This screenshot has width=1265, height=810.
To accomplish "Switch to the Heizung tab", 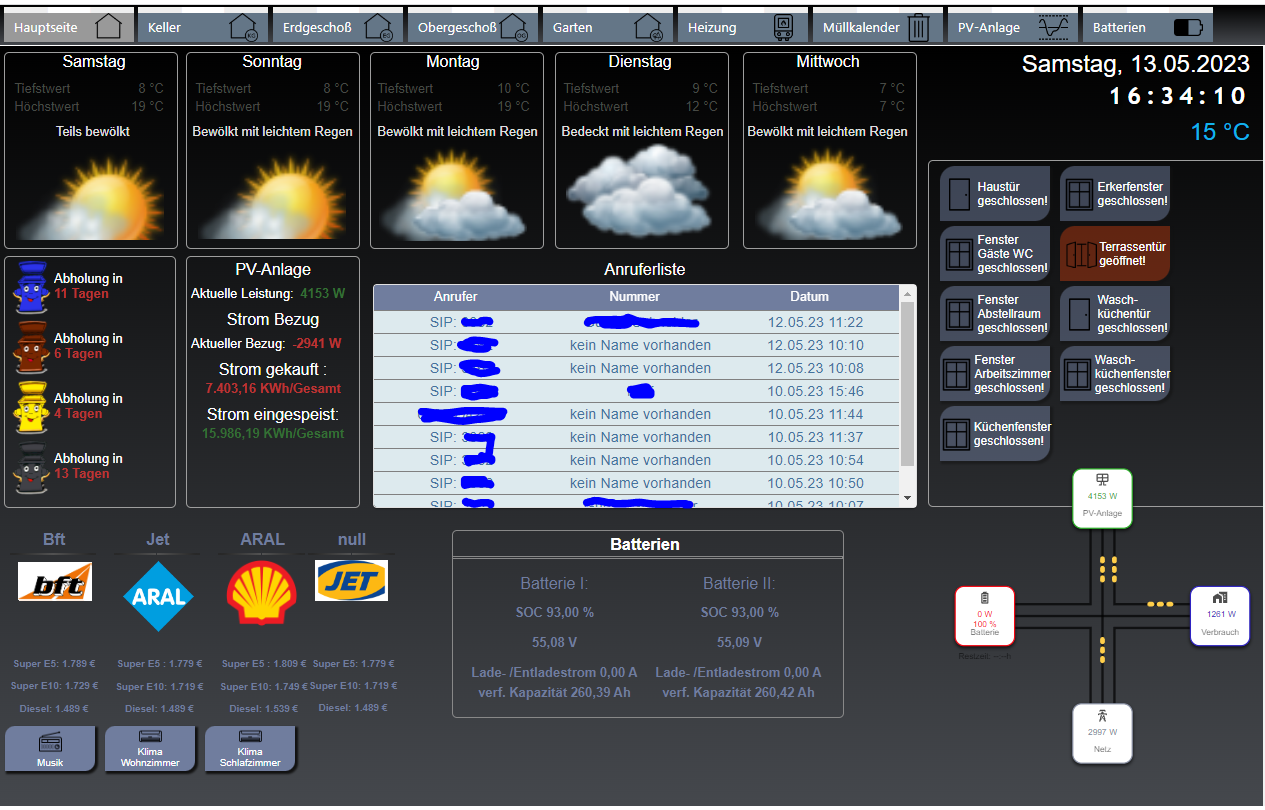I will [739, 27].
